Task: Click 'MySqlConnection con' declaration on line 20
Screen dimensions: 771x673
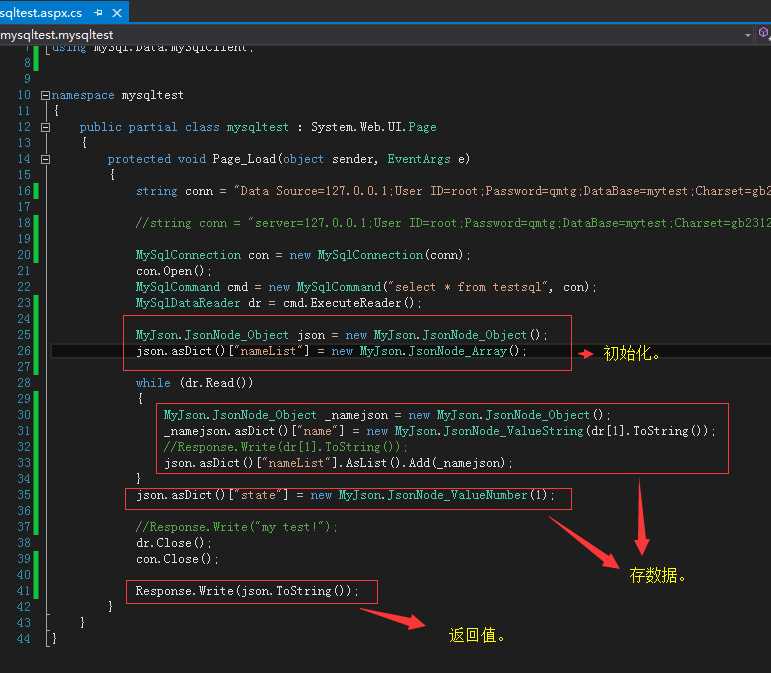Action: point(303,255)
